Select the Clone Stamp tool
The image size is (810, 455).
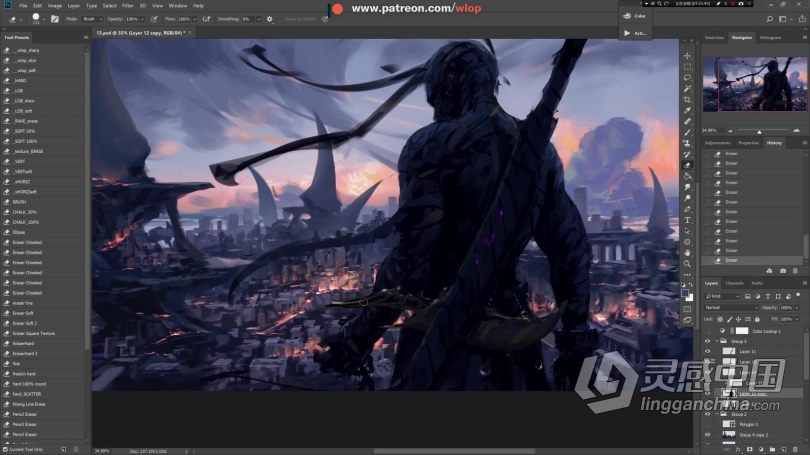[687, 143]
